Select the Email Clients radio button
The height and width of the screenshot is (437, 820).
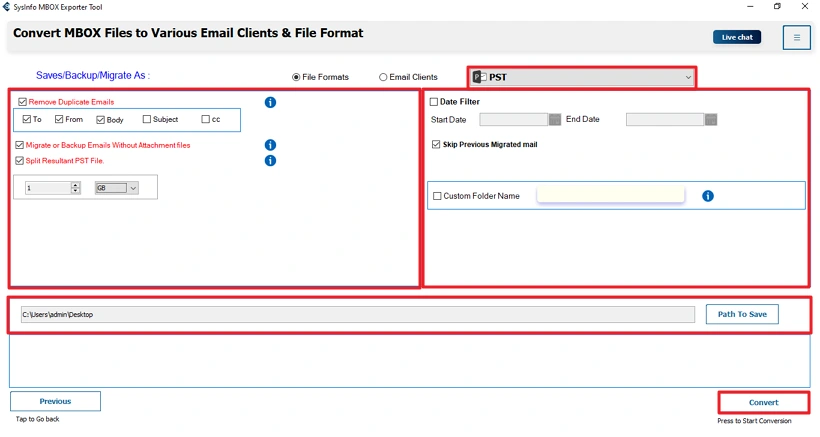point(383,77)
